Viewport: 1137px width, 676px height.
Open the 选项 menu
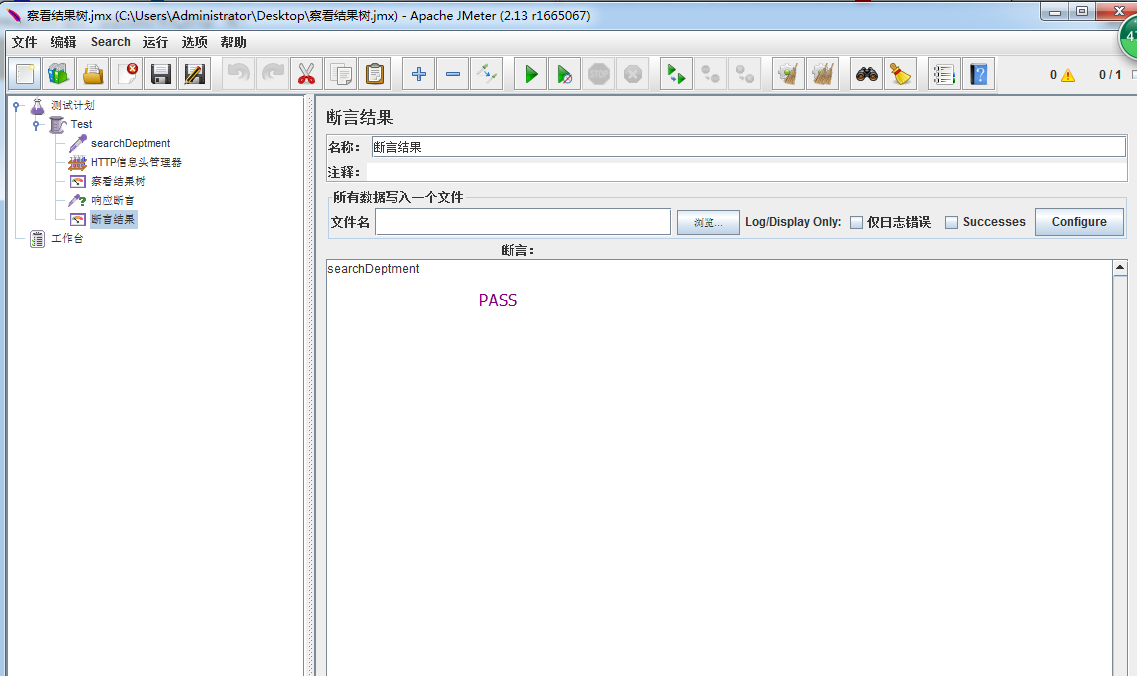(194, 42)
